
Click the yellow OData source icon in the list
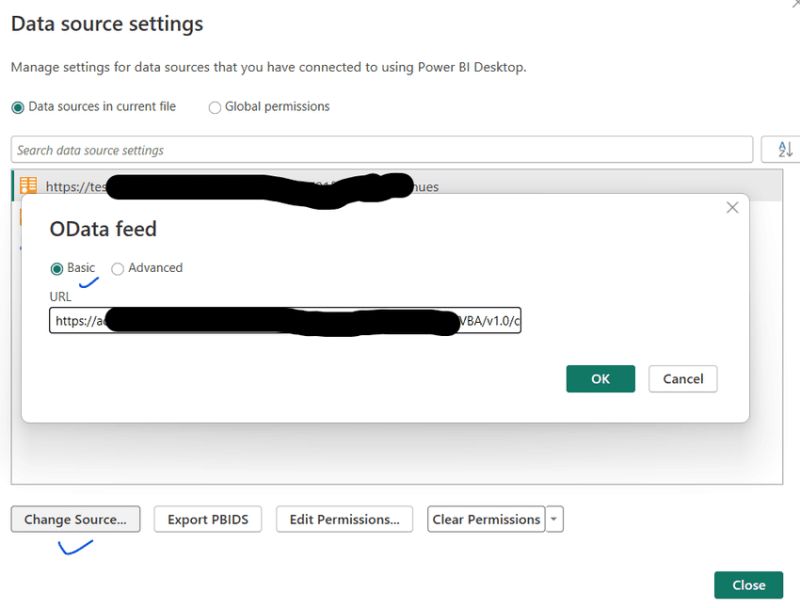30,187
